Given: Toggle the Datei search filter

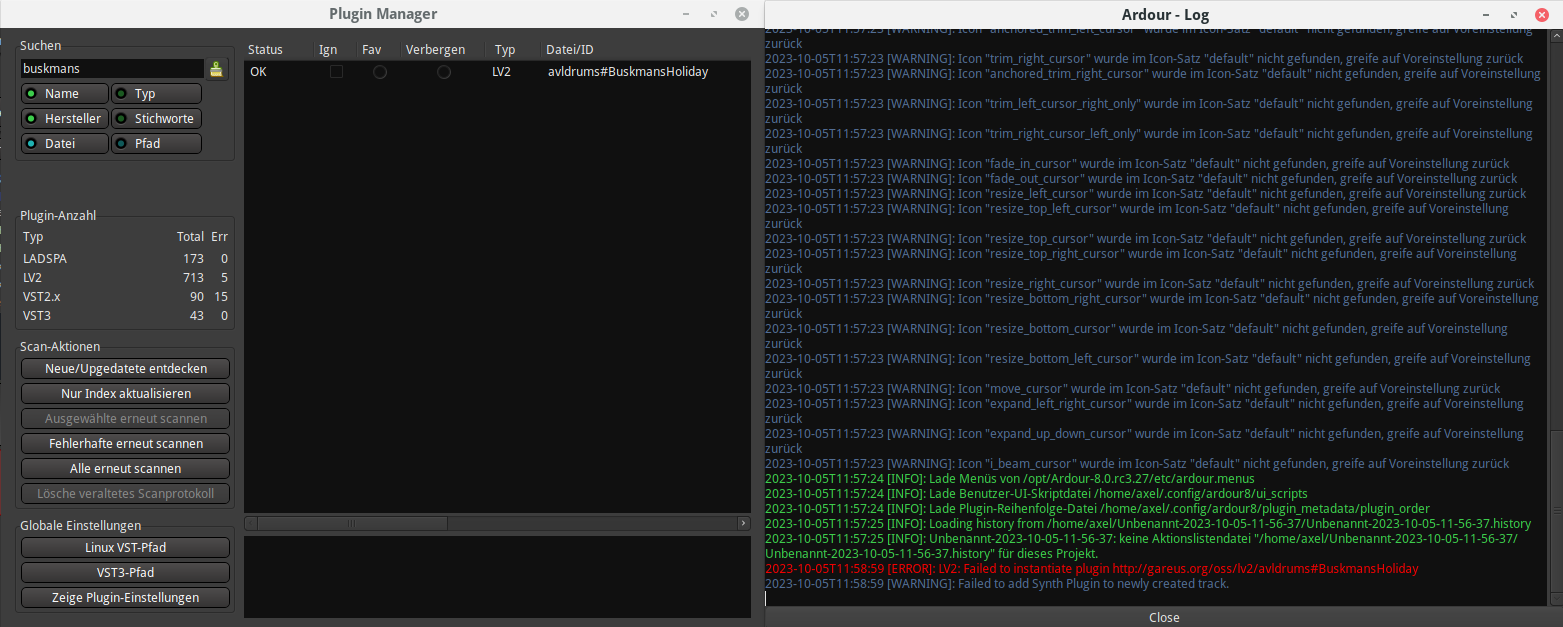Looking at the screenshot, I should [x=65, y=144].
